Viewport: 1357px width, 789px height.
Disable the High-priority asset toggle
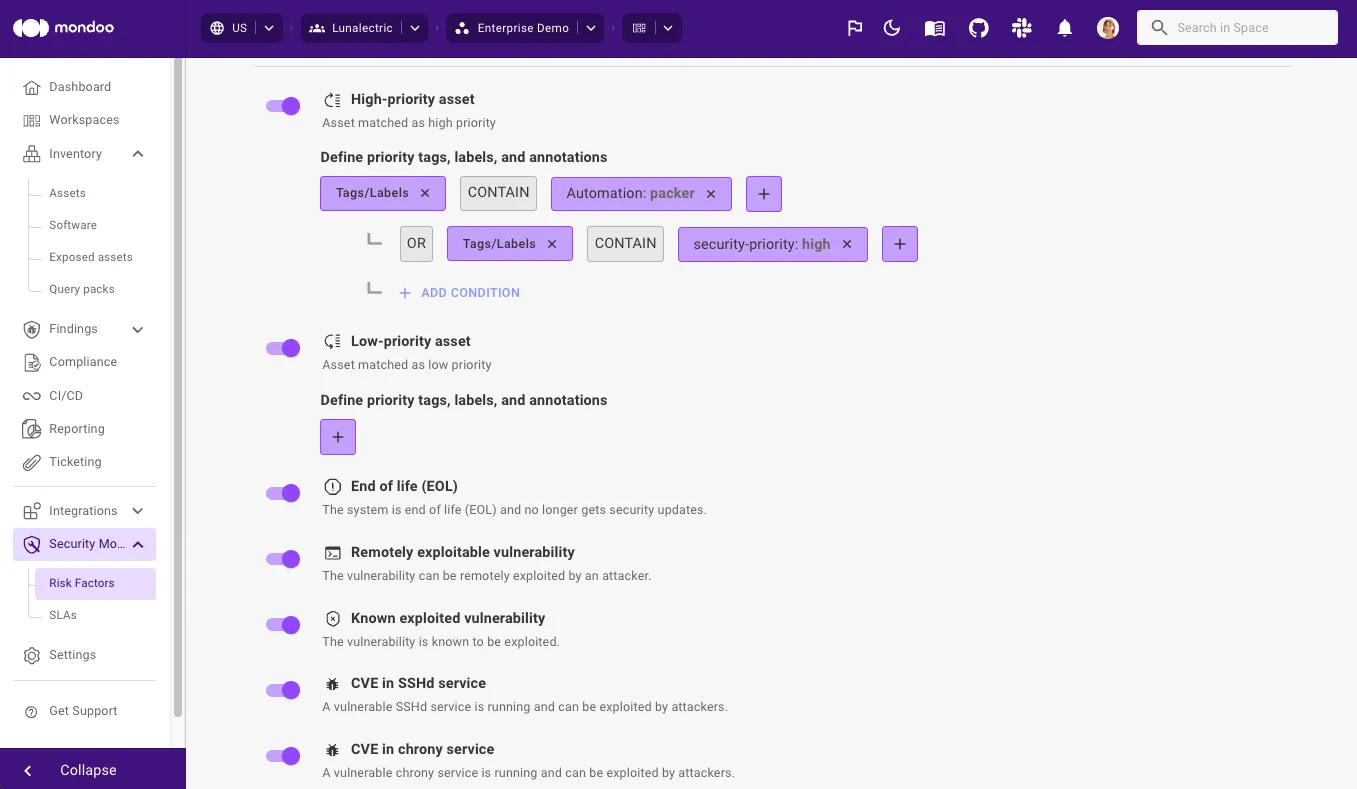tap(283, 106)
